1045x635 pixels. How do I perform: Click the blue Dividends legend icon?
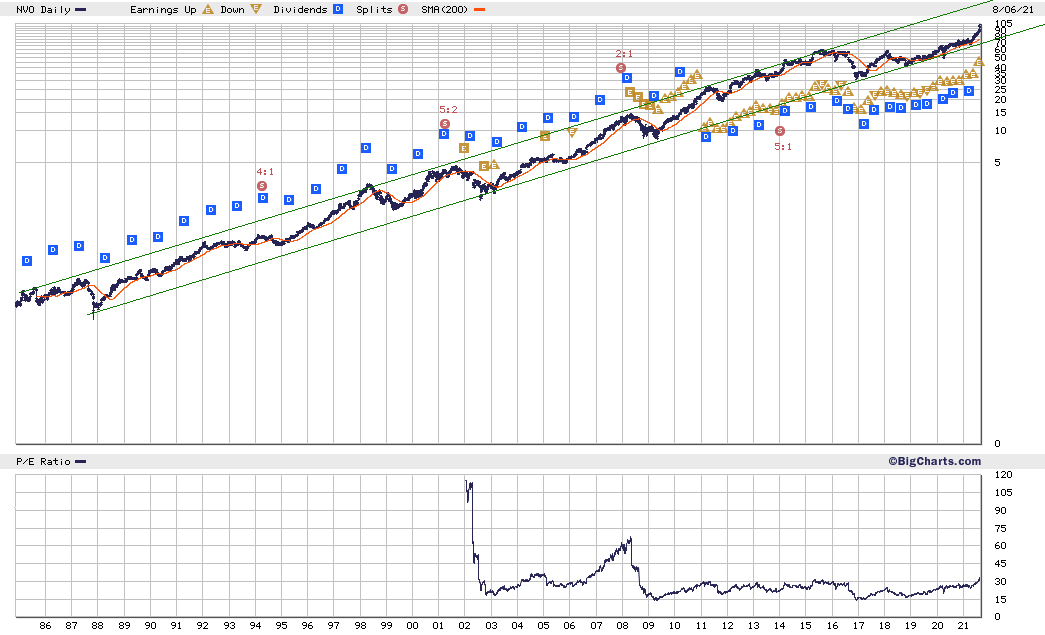coord(338,9)
